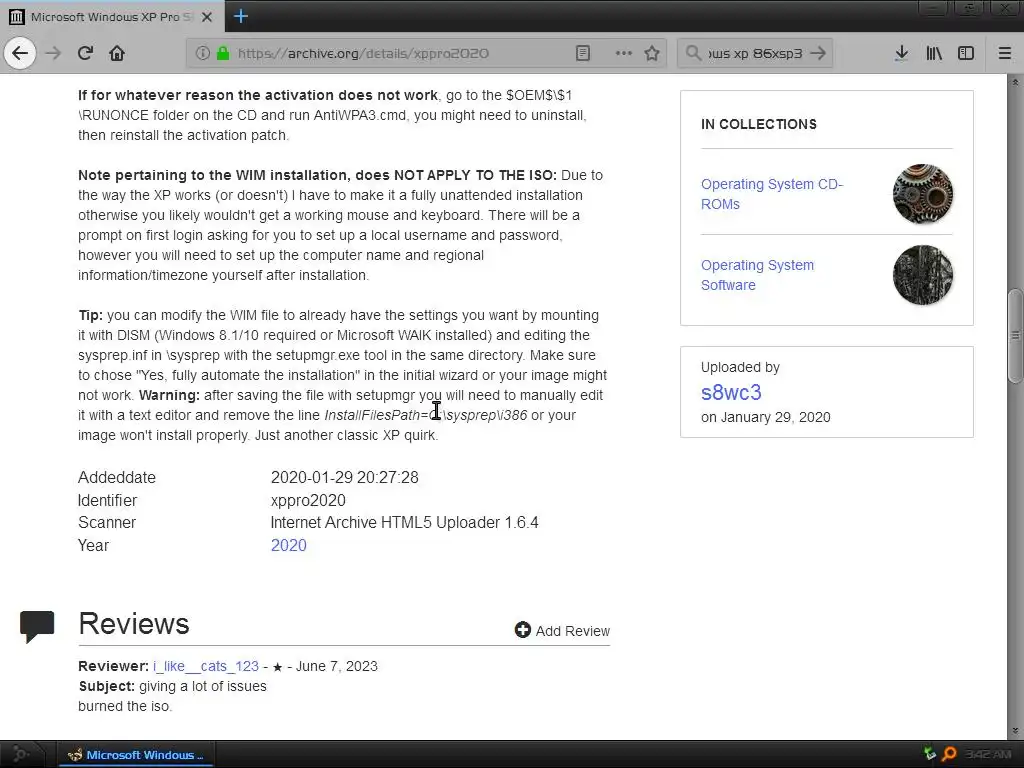
Task: Open the library bookshelf icon
Action: [x=934, y=53]
